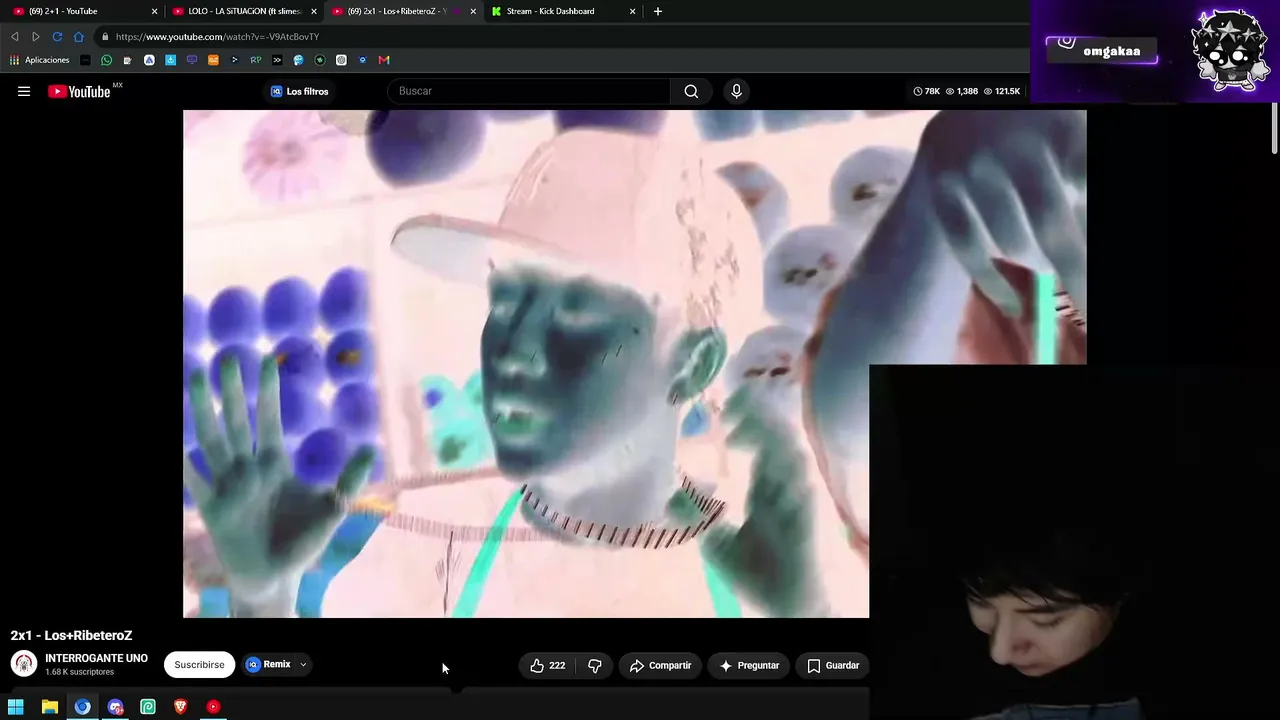Open the Gmail bookmark
1280x720 pixels.
[x=384, y=60]
